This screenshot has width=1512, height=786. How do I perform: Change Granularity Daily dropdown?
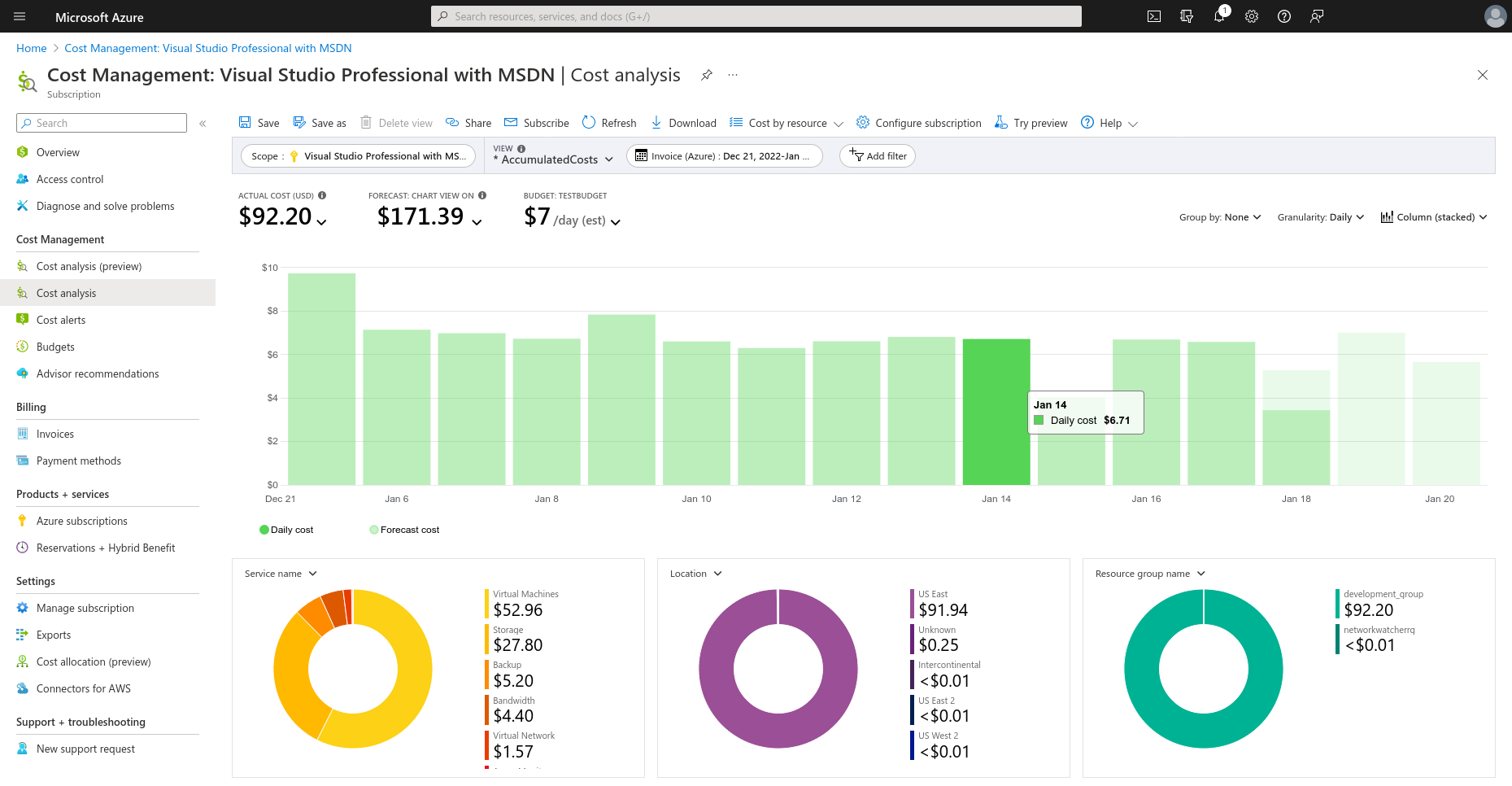[1321, 217]
